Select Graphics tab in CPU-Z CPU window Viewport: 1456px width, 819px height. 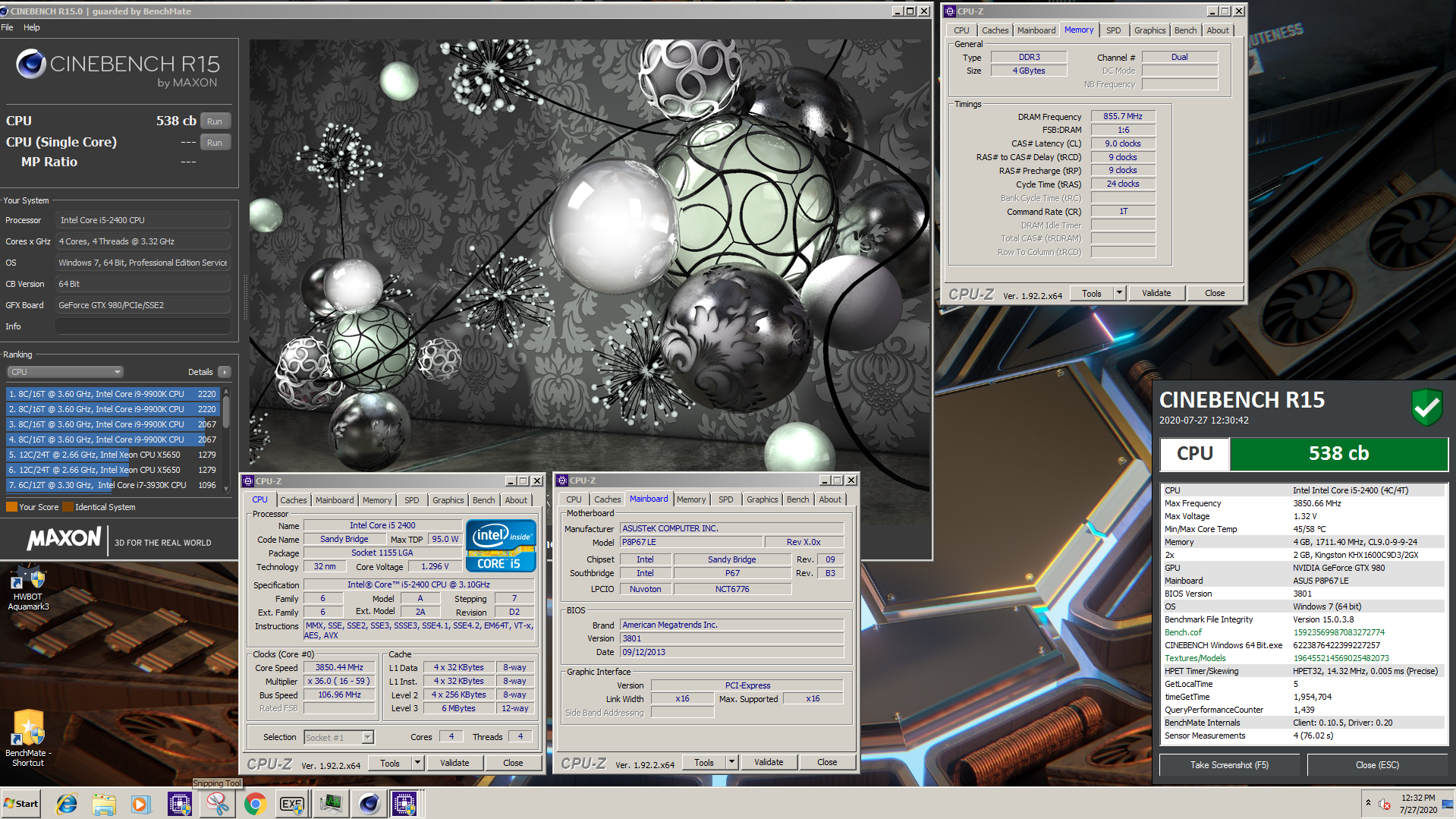coord(448,500)
